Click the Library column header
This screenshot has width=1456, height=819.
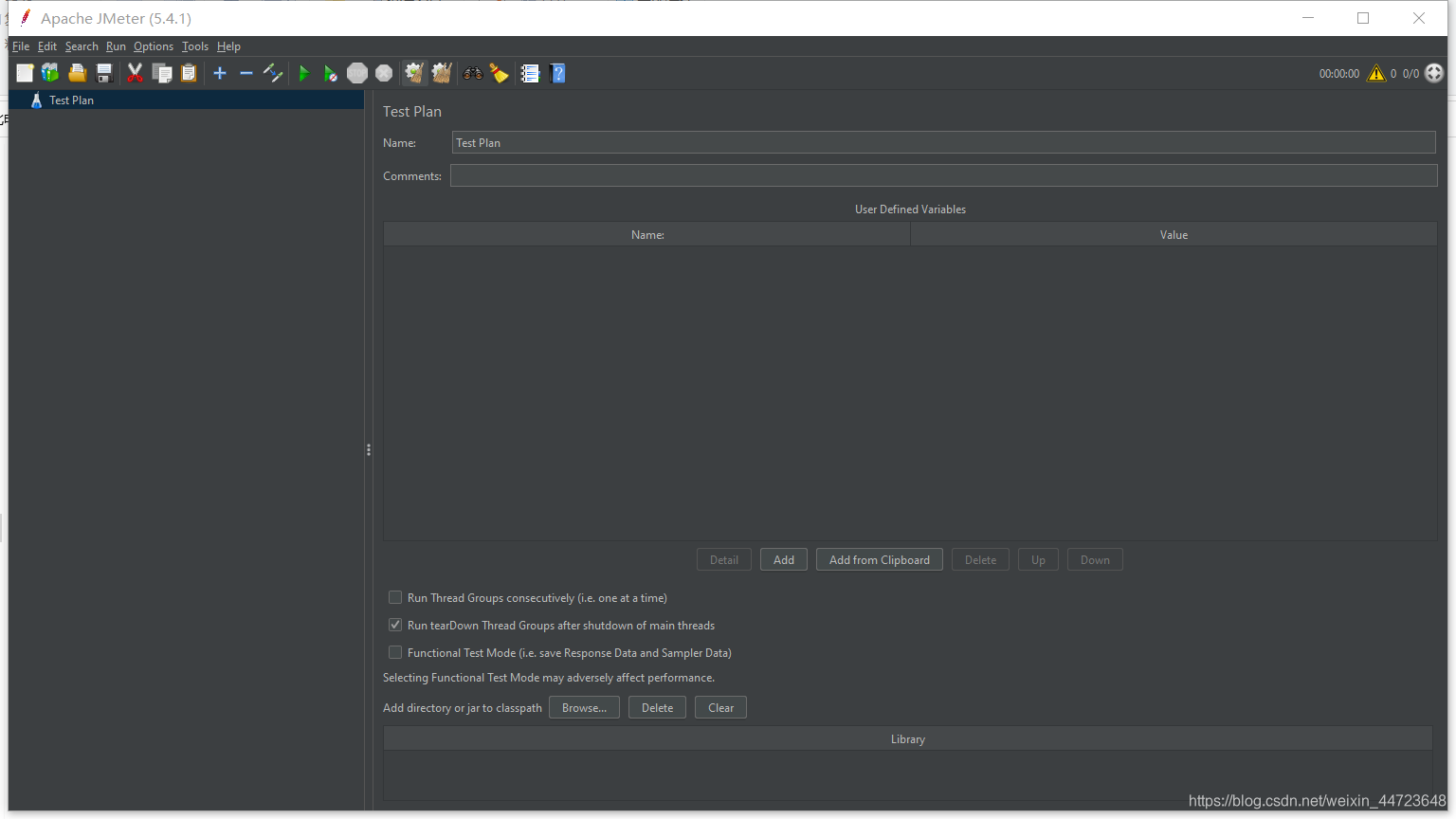[x=908, y=738]
